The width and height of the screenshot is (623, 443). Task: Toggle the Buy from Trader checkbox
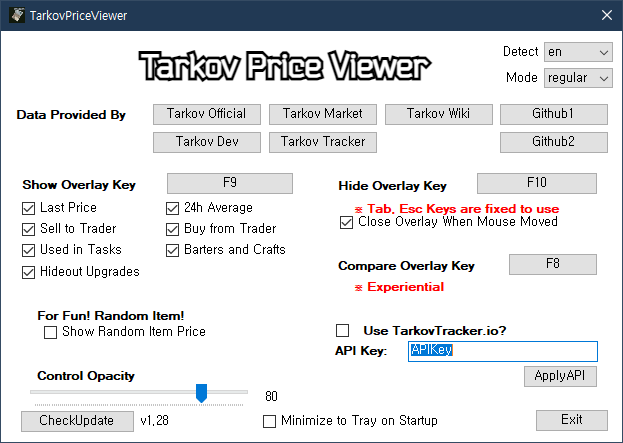pos(172,229)
